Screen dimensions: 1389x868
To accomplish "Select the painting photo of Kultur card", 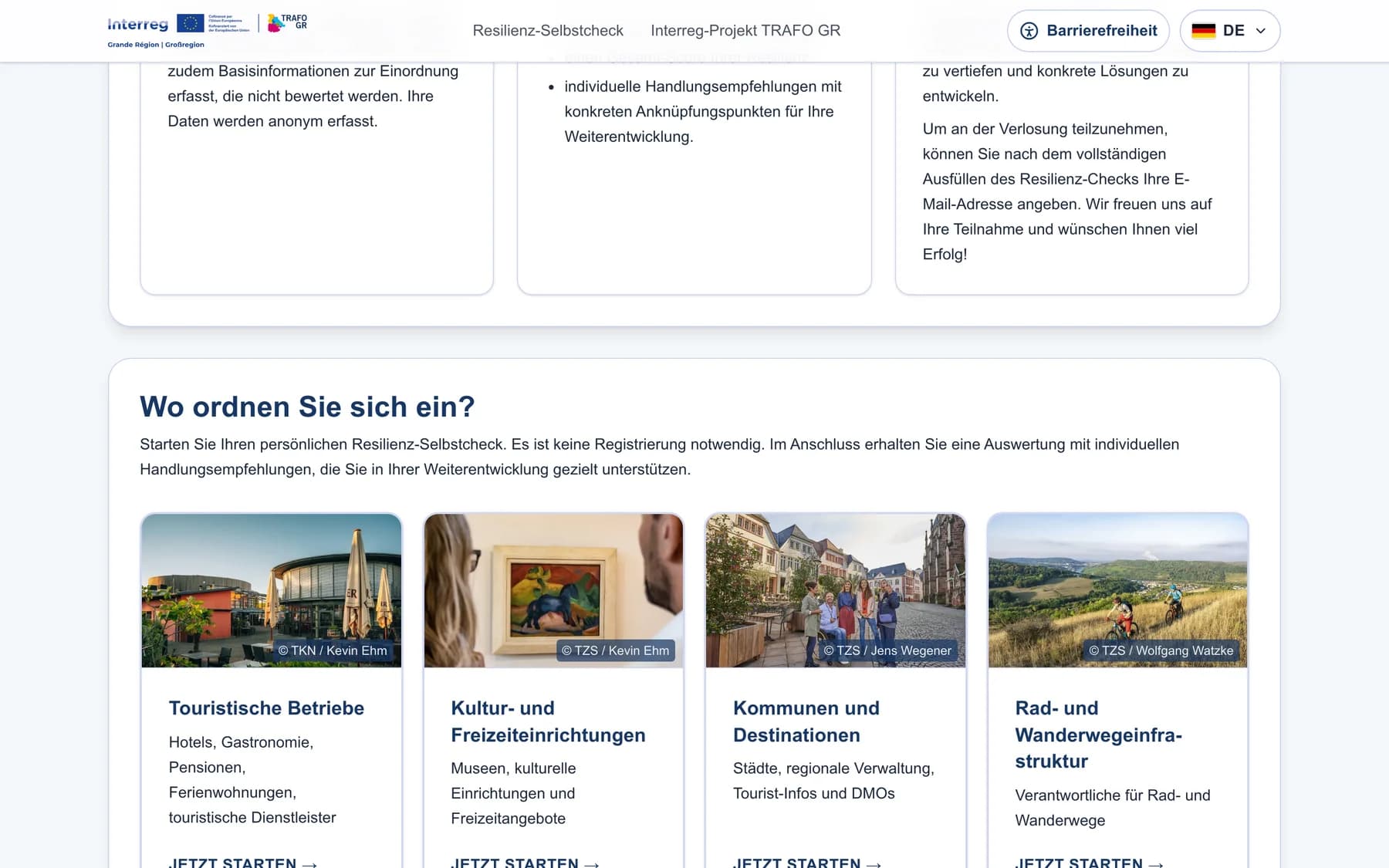I will click(x=553, y=590).
